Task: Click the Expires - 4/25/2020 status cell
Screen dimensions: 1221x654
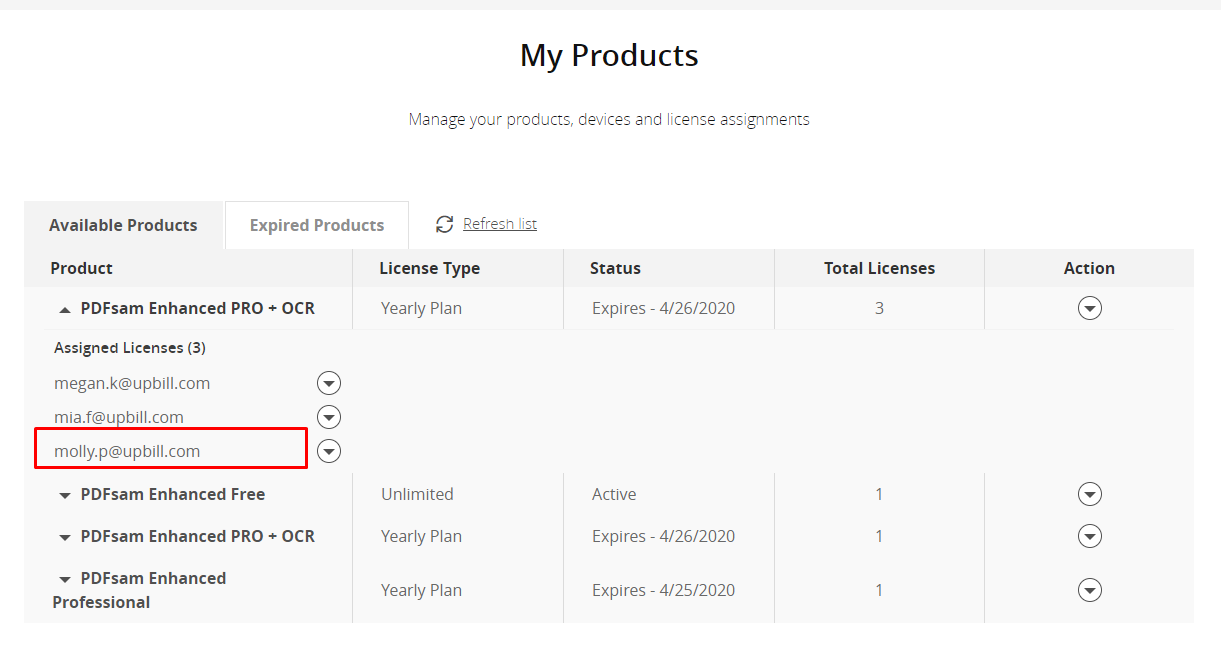Action: (663, 590)
